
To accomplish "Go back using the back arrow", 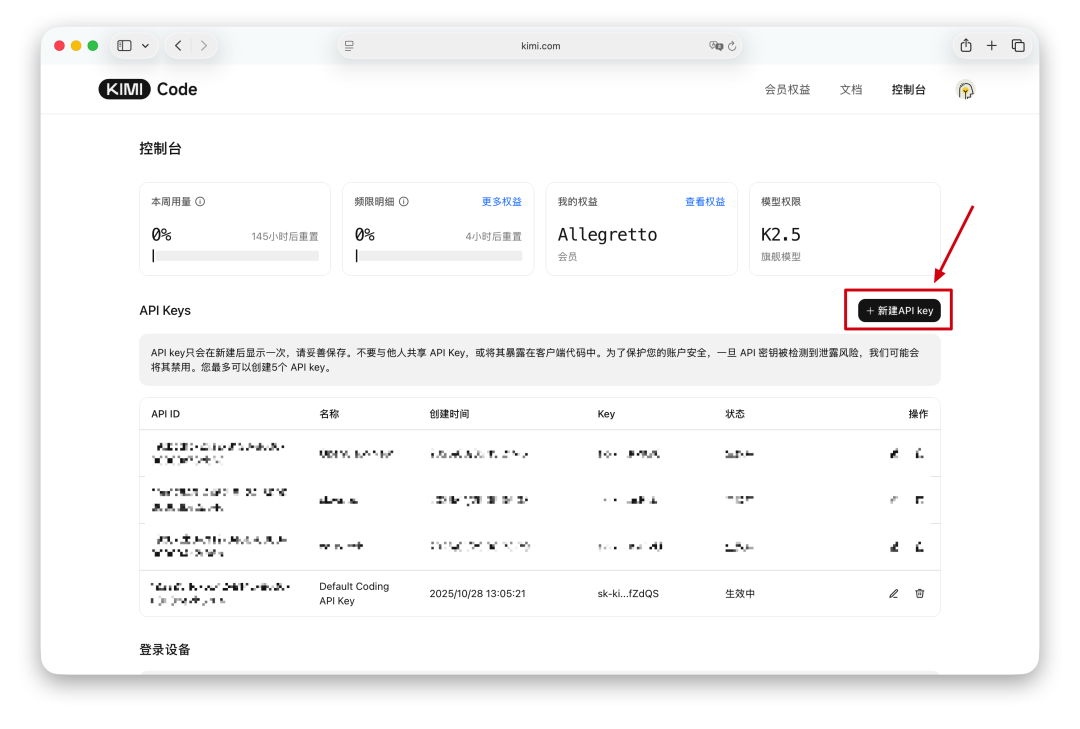I will point(177,45).
